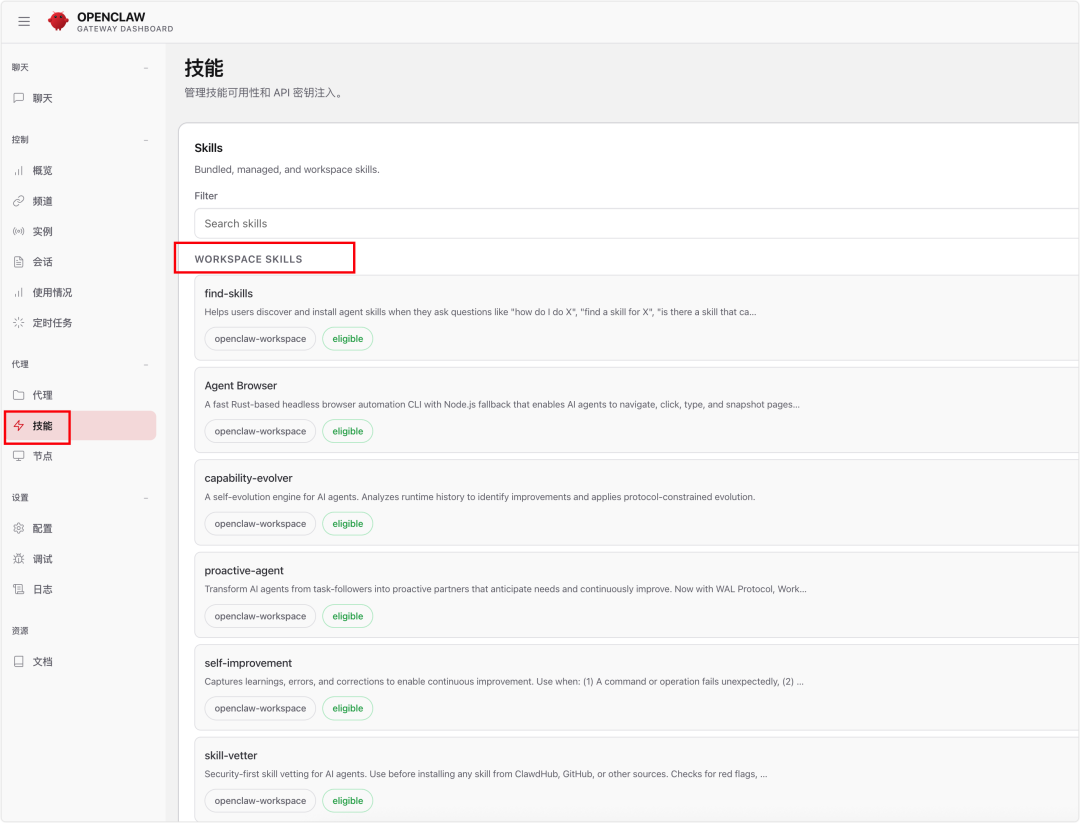
Task: Open 会话 document icon in sidebar
Action: [18, 262]
